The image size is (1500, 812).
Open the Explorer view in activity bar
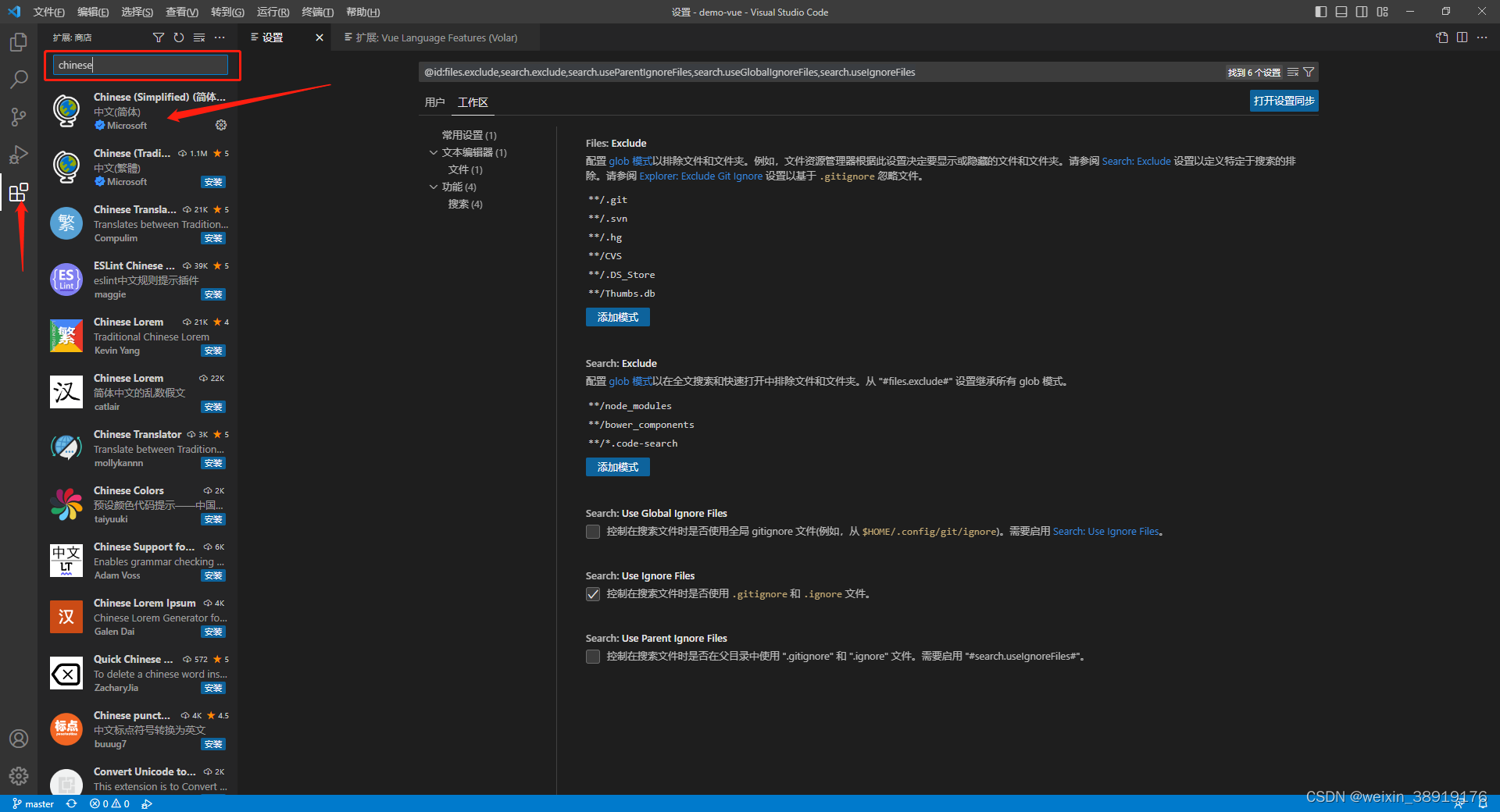tap(19, 42)
